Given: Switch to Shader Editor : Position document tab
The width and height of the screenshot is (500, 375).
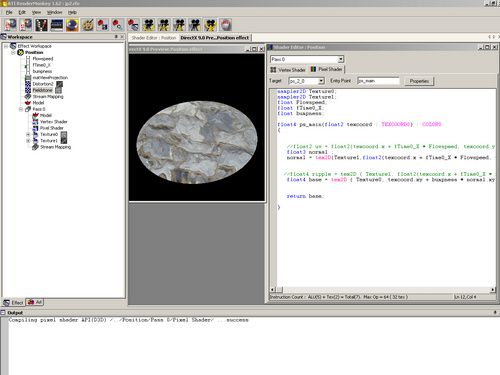Looking at the screenshot, I should 154,38.
